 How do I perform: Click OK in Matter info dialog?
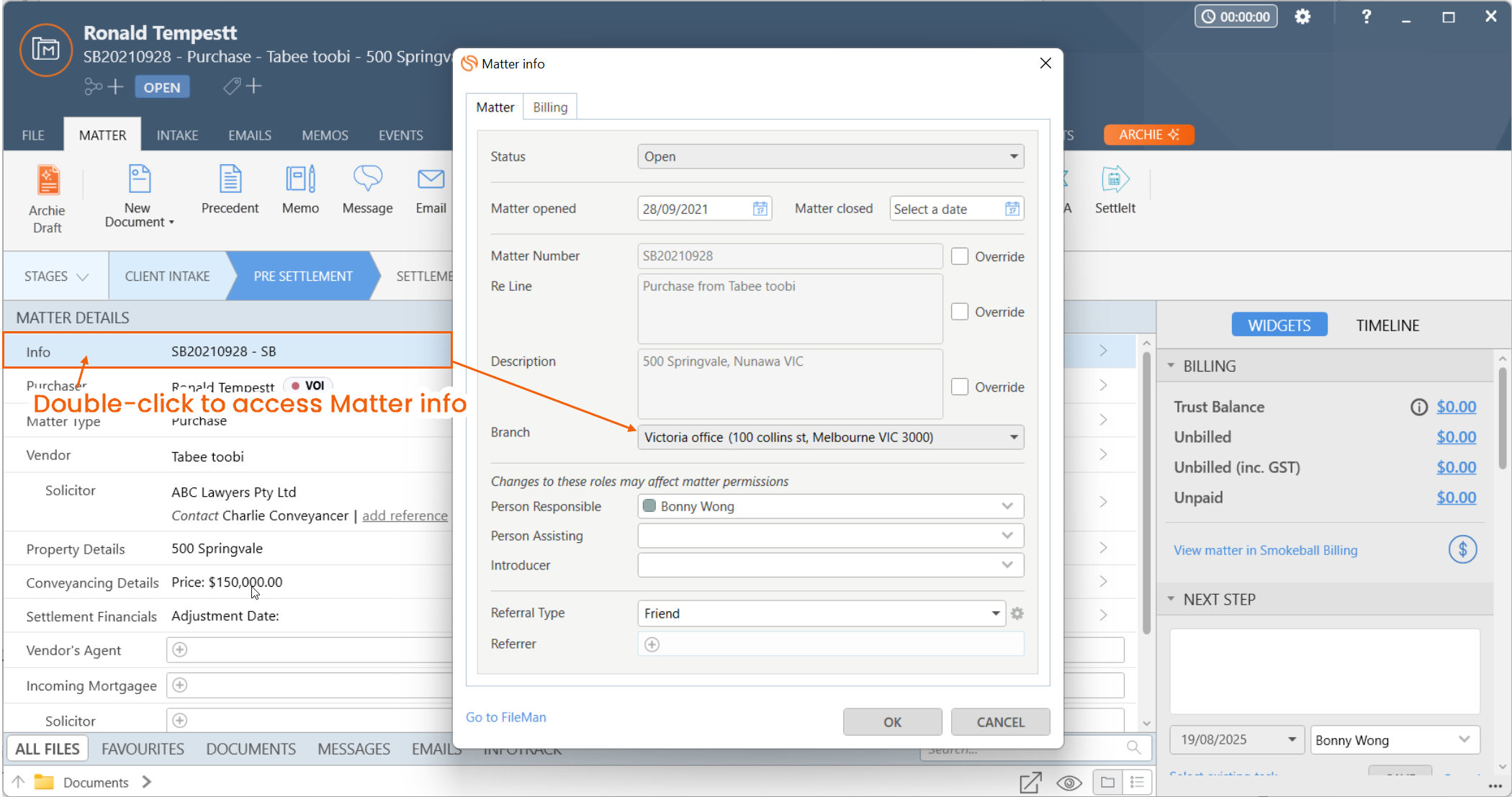[892, 722]
